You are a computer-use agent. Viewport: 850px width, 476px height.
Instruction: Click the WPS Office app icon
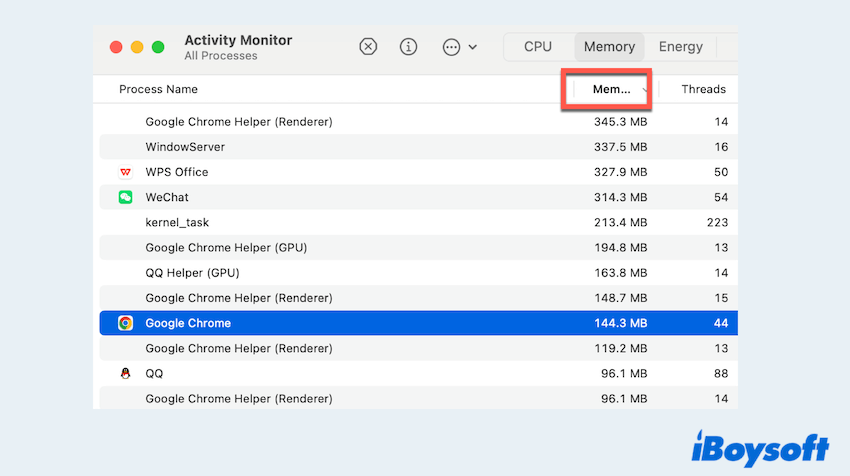tap(125, 172)
